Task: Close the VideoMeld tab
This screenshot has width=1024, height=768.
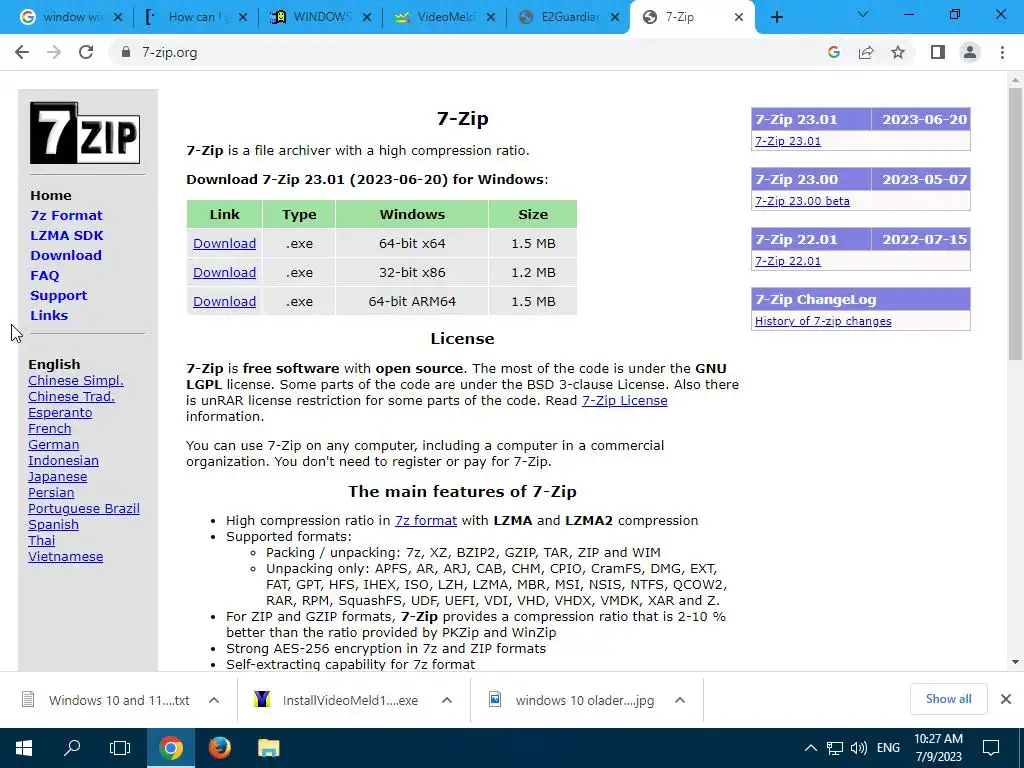Action: click(491, 18)
